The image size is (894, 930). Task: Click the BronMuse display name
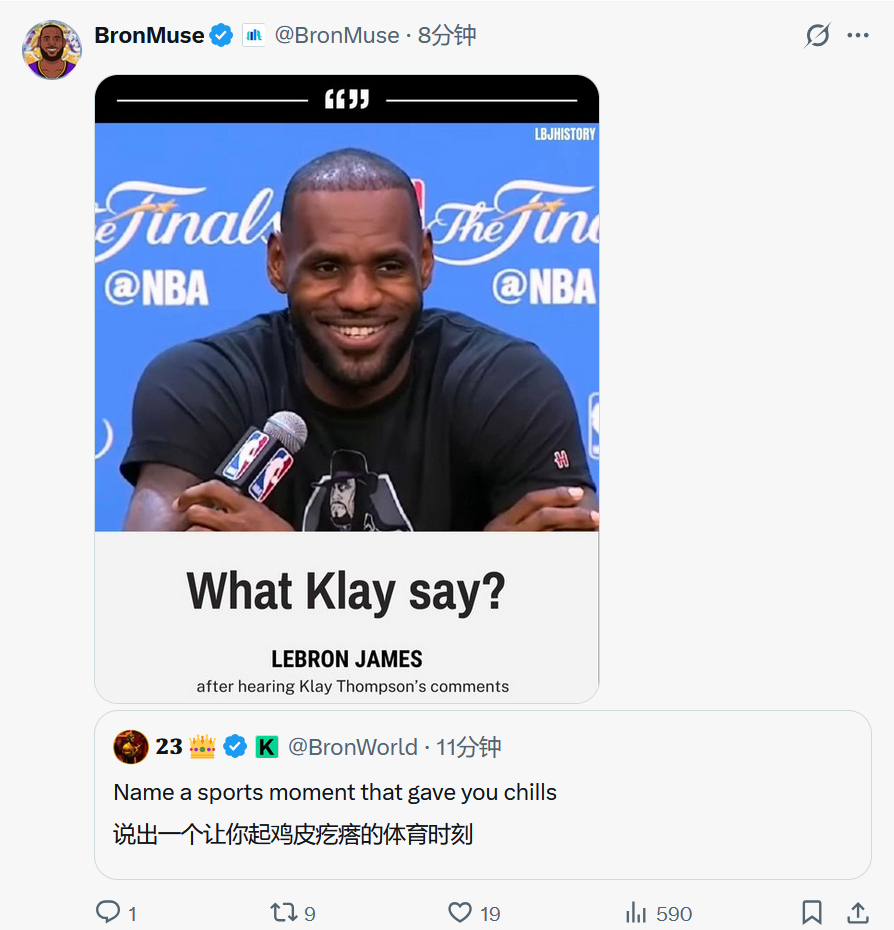(x=149, y=36)
